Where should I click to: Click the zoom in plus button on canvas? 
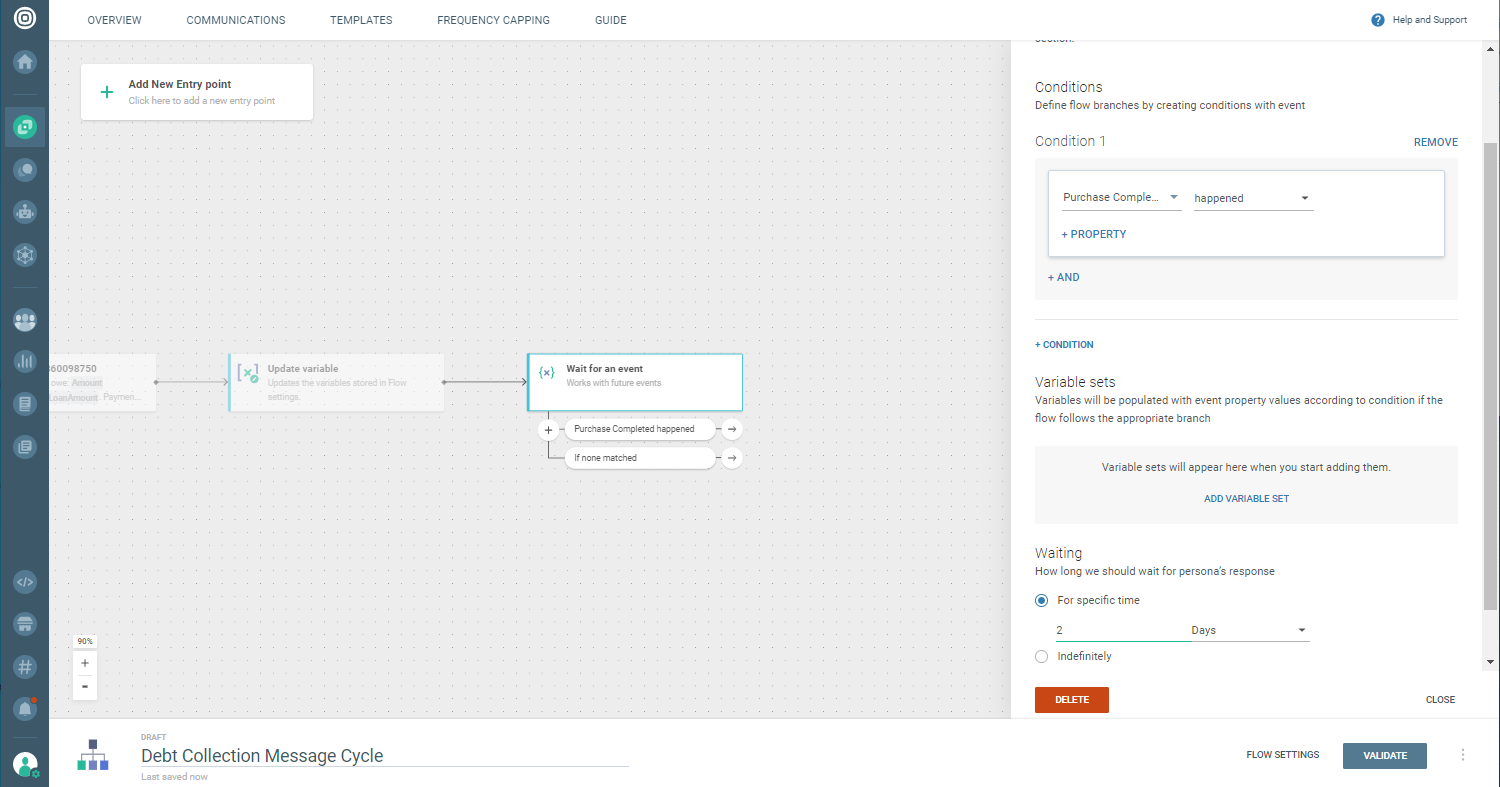[x=85, y=663]
